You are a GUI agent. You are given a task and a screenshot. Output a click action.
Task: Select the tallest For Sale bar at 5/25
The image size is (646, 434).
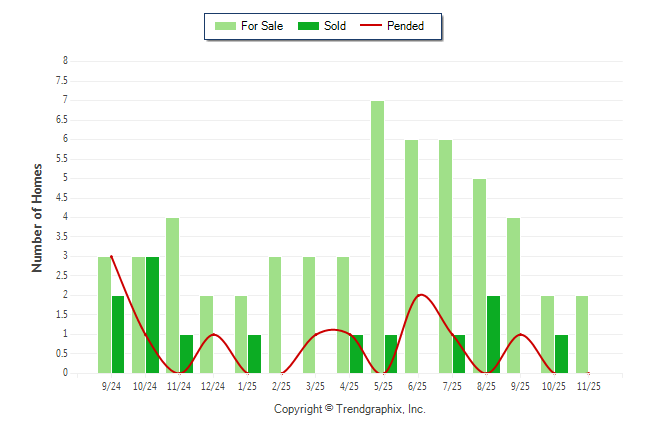click(x=377, y=237)
